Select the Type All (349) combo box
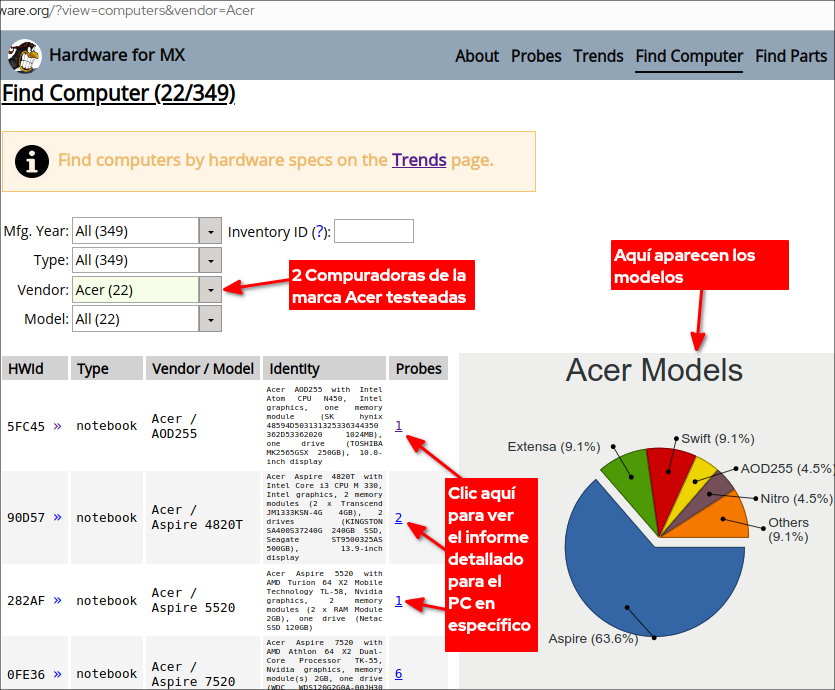 [147, 260]
